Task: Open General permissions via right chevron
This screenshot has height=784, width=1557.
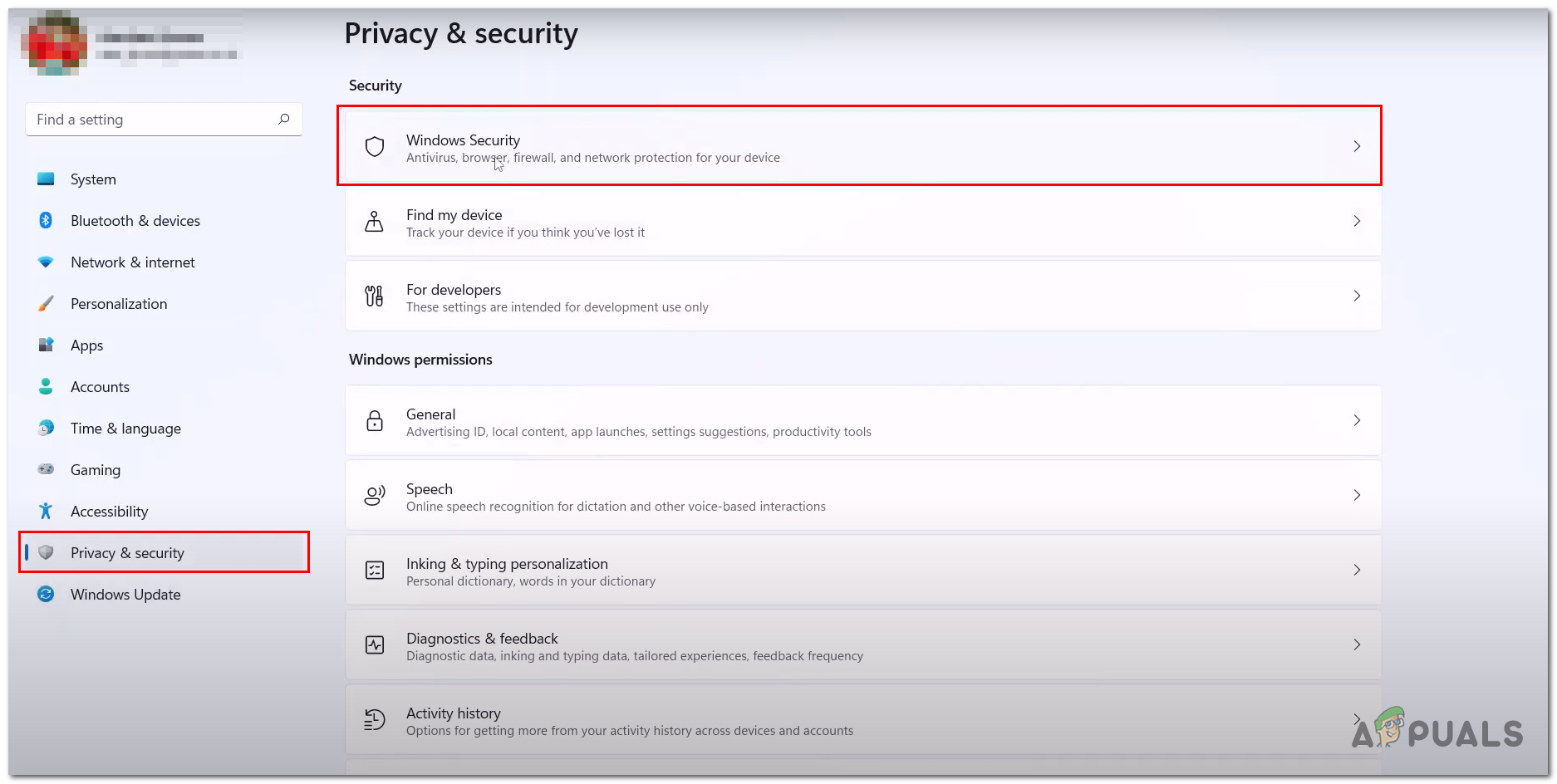Action: coord(1357,421)
